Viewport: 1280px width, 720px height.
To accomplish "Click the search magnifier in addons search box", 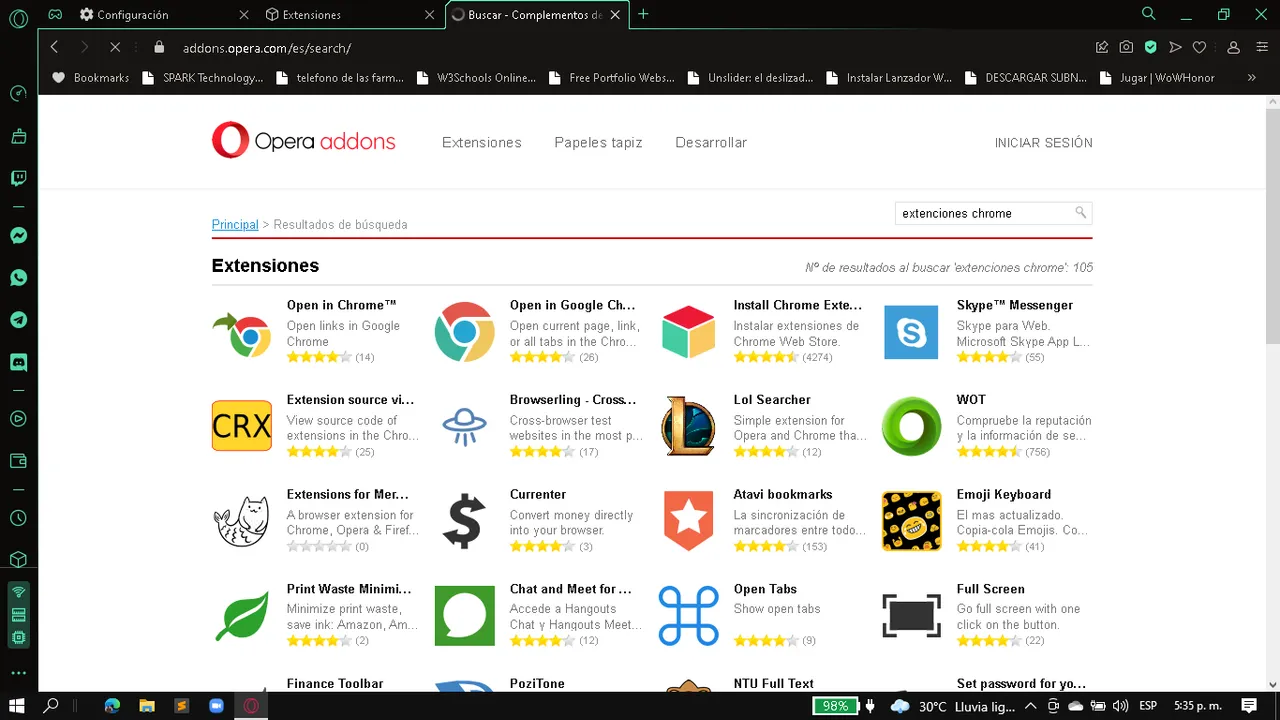I will (x=1080, y=213).
